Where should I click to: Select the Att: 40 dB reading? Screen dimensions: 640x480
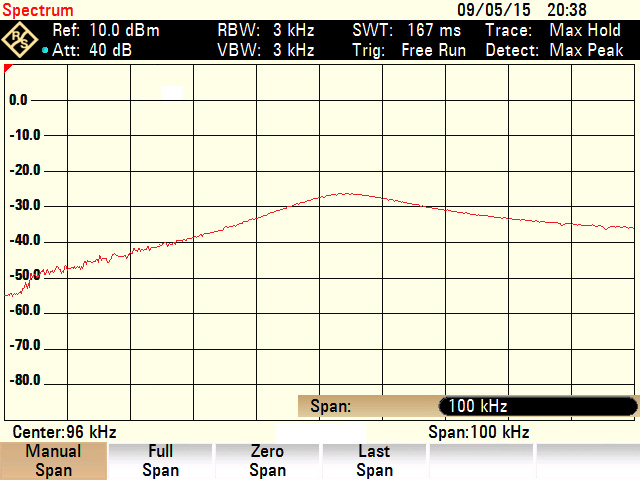point(92,50)
